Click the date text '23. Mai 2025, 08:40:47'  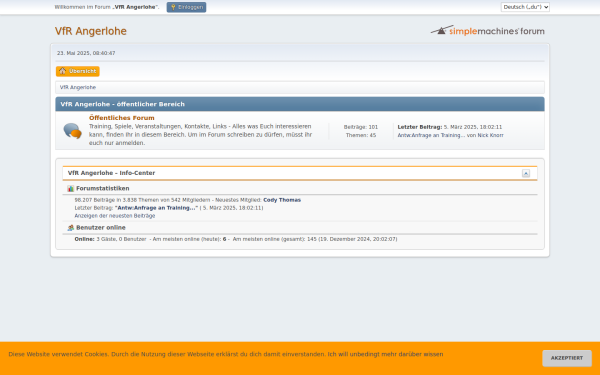click(86, 53)
